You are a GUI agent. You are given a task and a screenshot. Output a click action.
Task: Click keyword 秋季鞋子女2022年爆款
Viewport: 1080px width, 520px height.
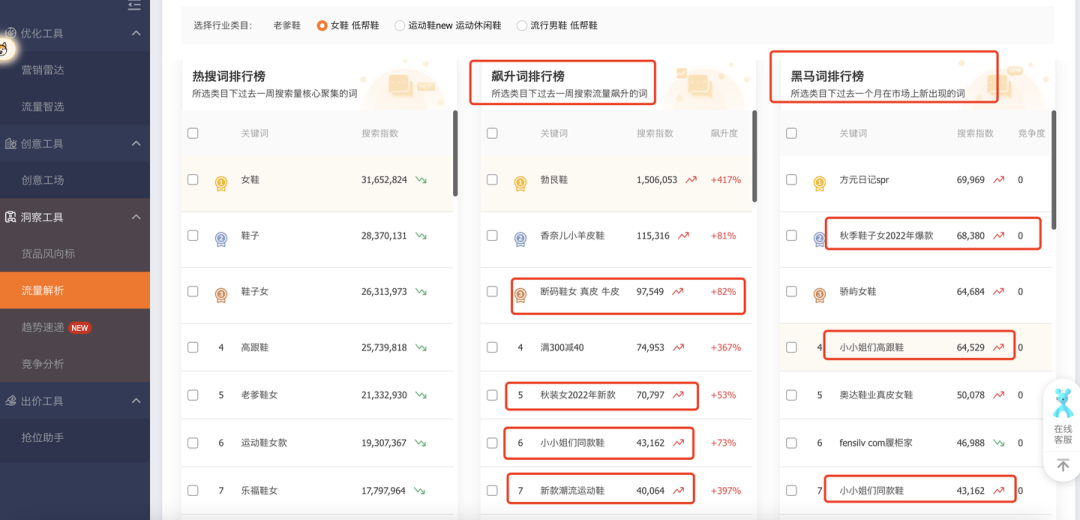886,236
